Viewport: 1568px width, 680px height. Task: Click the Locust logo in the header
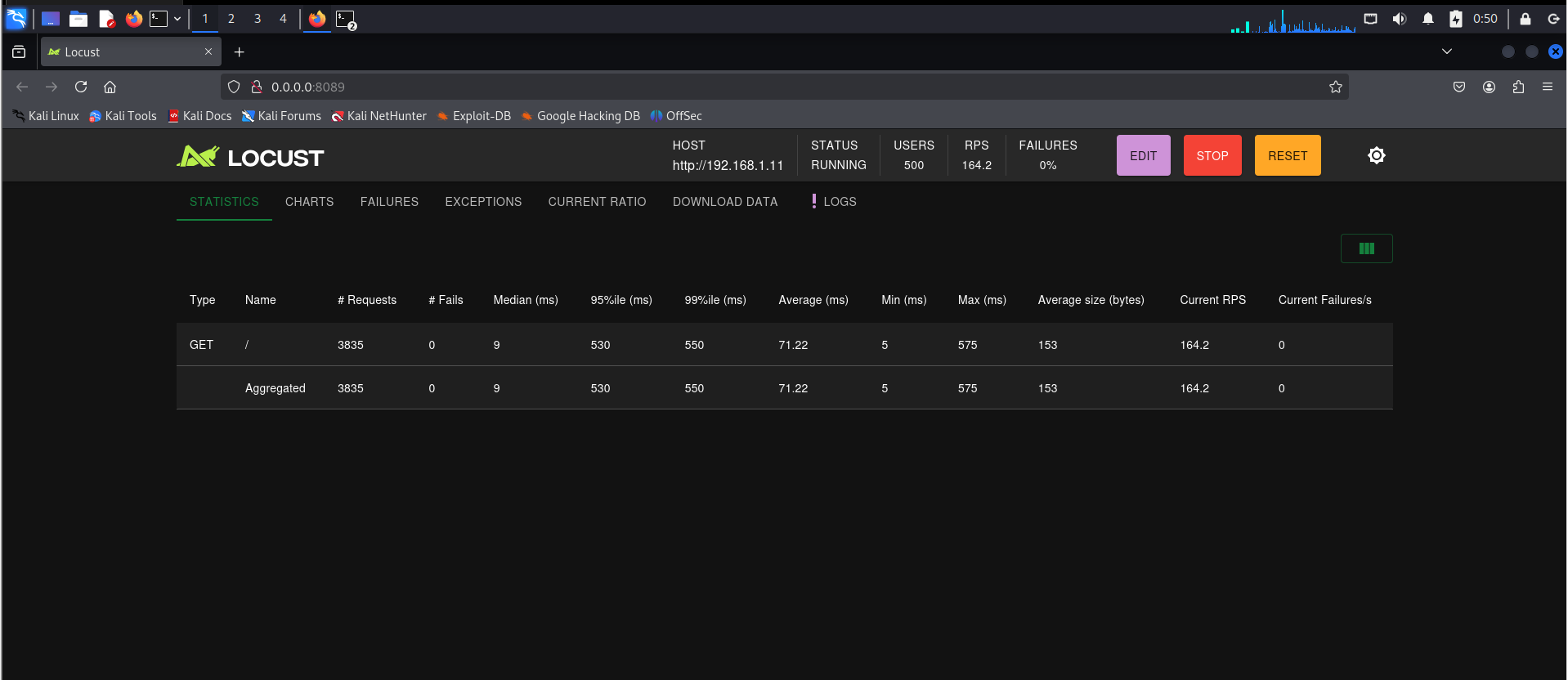[250, 156]
